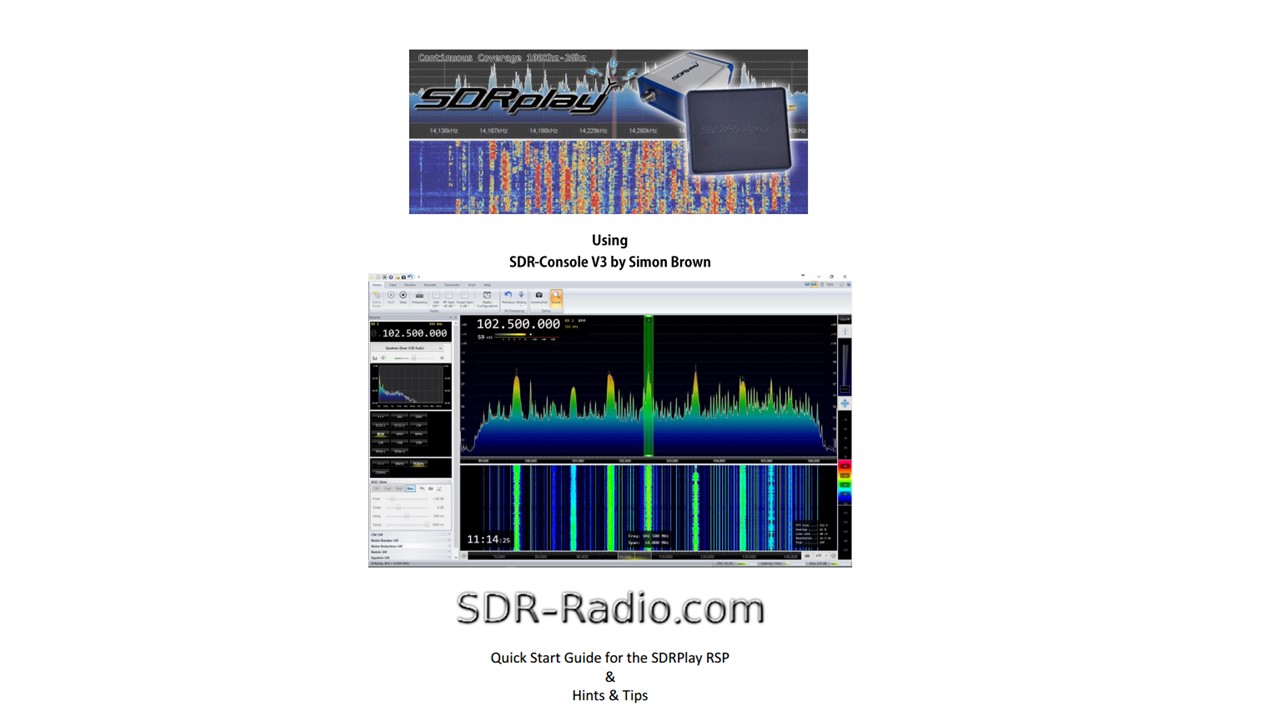The height and width of the screenshot is (720, 1280).
Task: Click the RF Gain ribbon control
Action: (x=449, y=299)
